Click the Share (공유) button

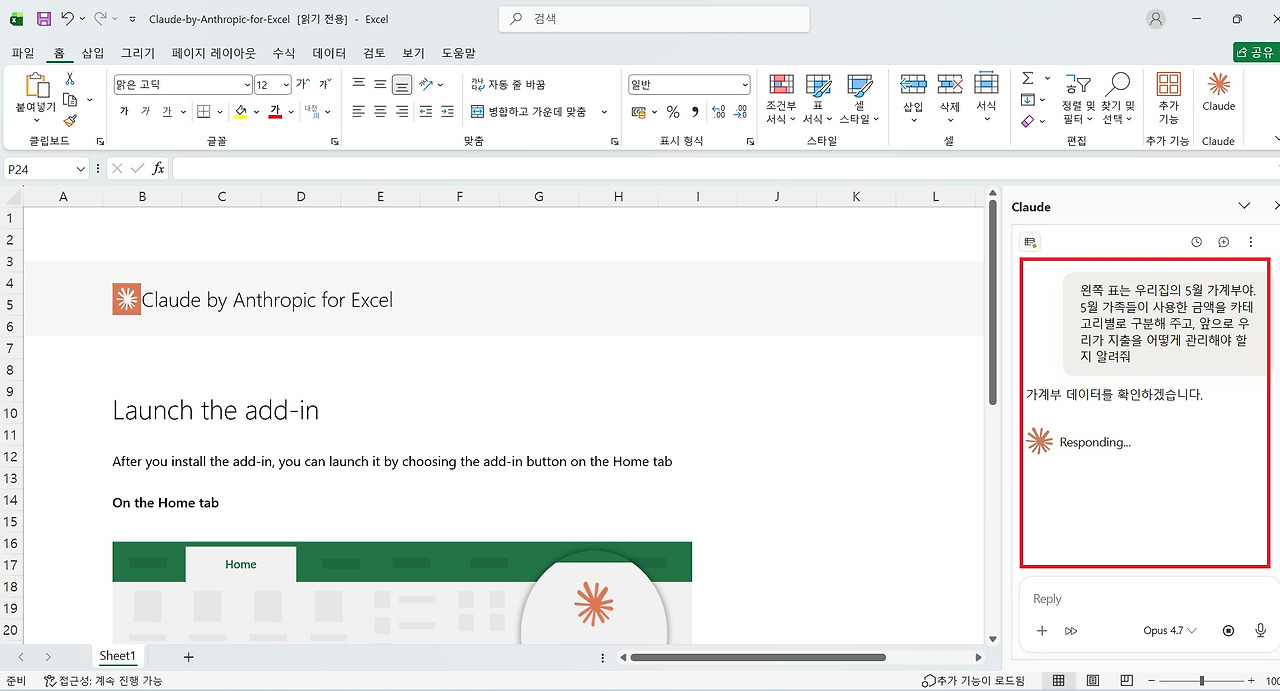[1256, 52]
